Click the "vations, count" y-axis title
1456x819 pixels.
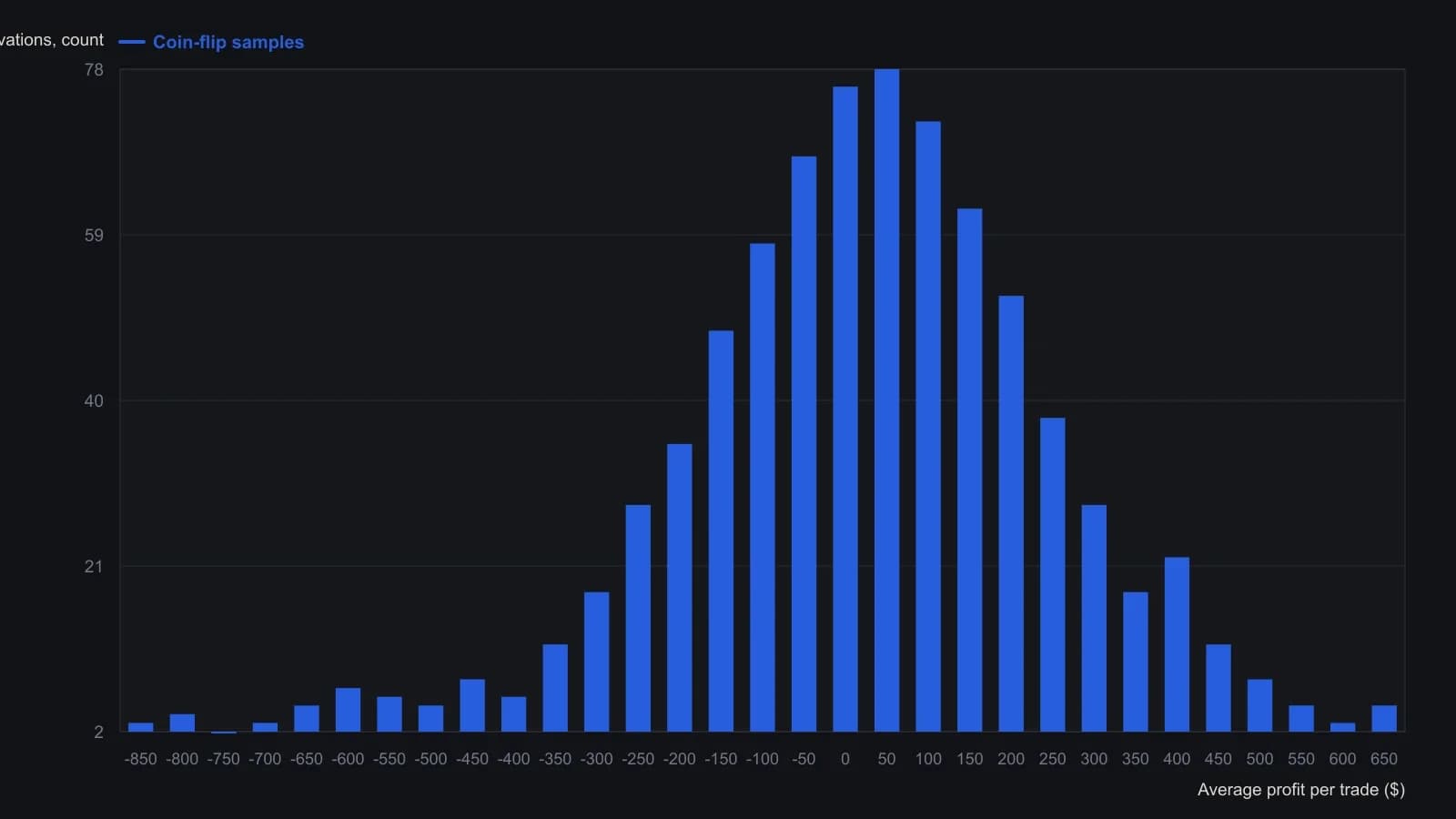pos(52,40)
